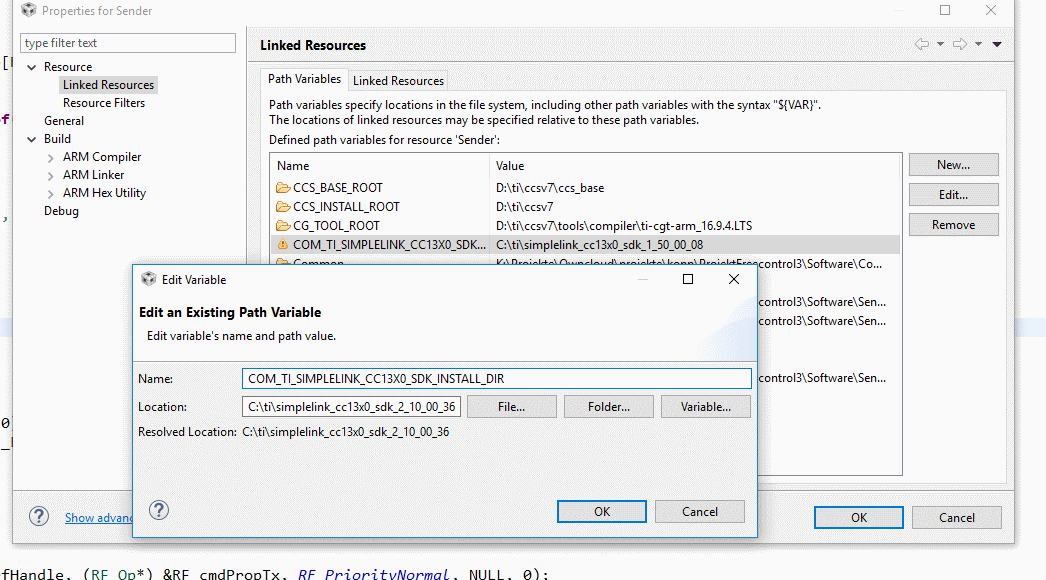Collapse the Resource tree node
This screenshot has width=1046, height=580.
[x=32, y=67]
